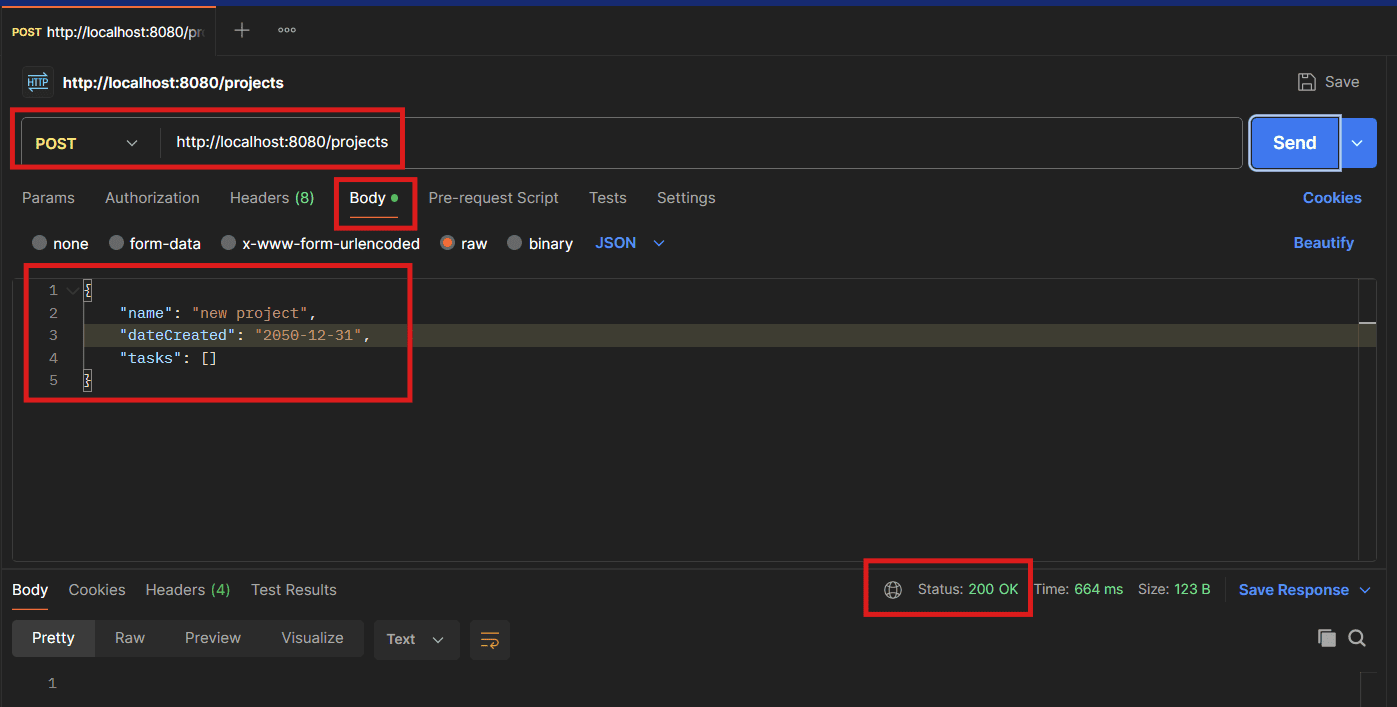Select the raw body type
The width and height of the screenshot is (1397, 707).
pos(464,243)
